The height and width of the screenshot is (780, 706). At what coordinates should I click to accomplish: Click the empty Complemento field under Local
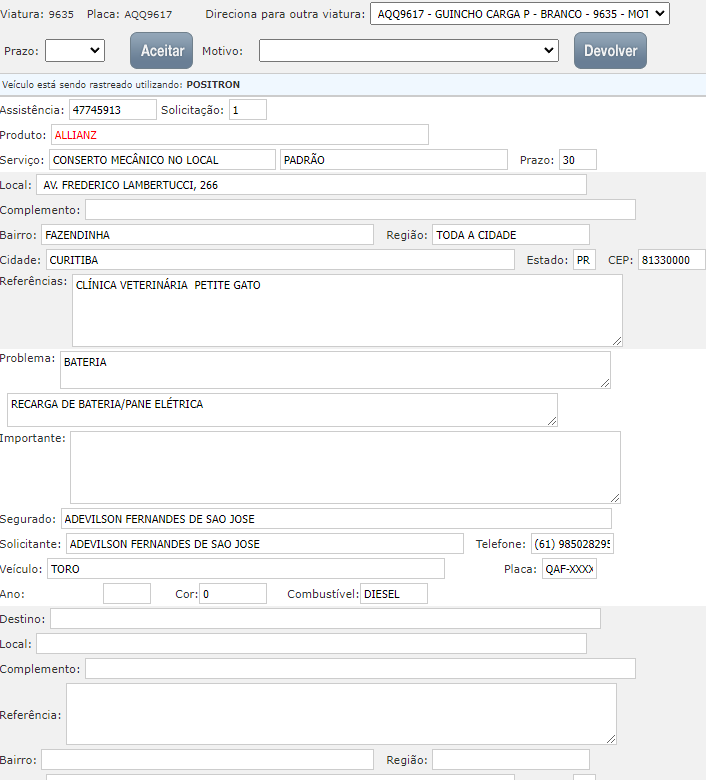click(360, 210)
